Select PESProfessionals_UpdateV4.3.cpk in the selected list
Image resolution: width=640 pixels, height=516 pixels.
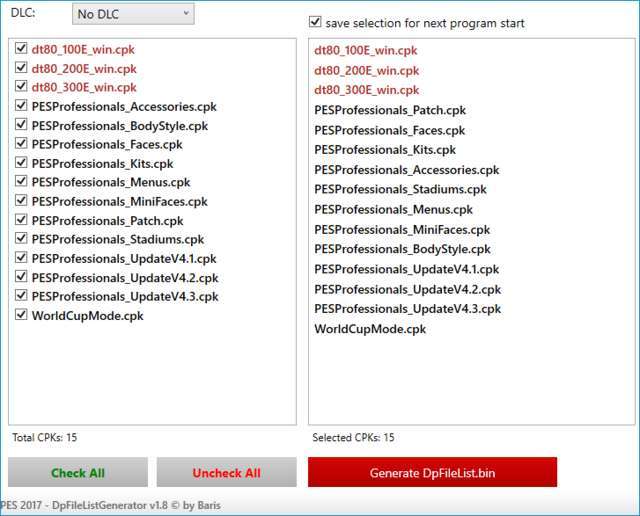[x=407, y=309]
